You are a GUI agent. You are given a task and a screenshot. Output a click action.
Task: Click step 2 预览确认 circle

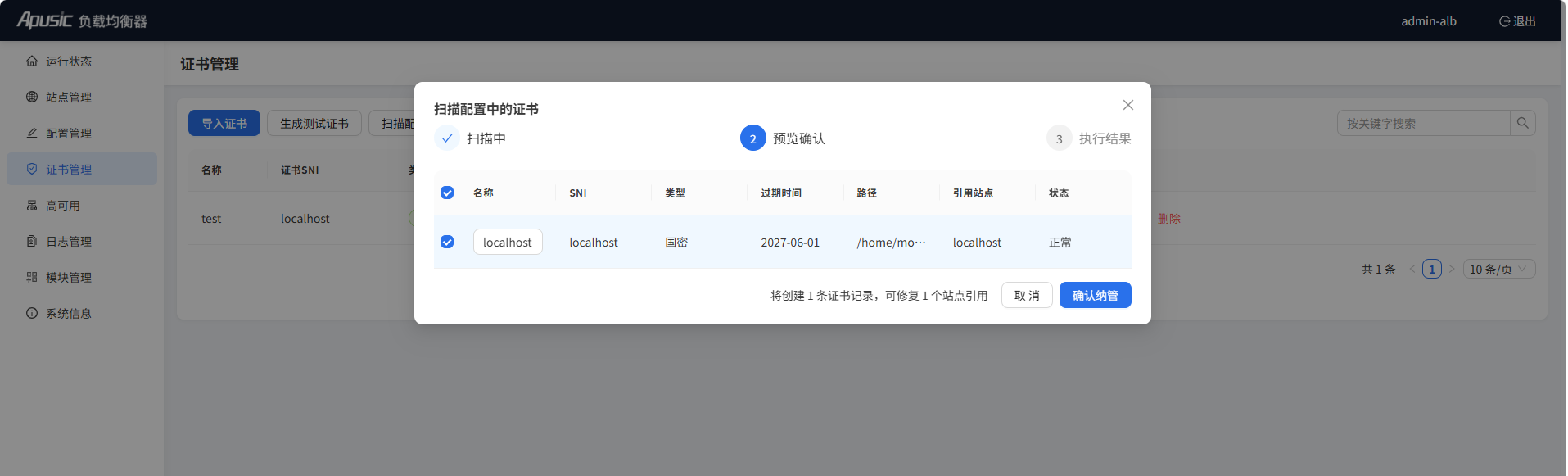753,138
